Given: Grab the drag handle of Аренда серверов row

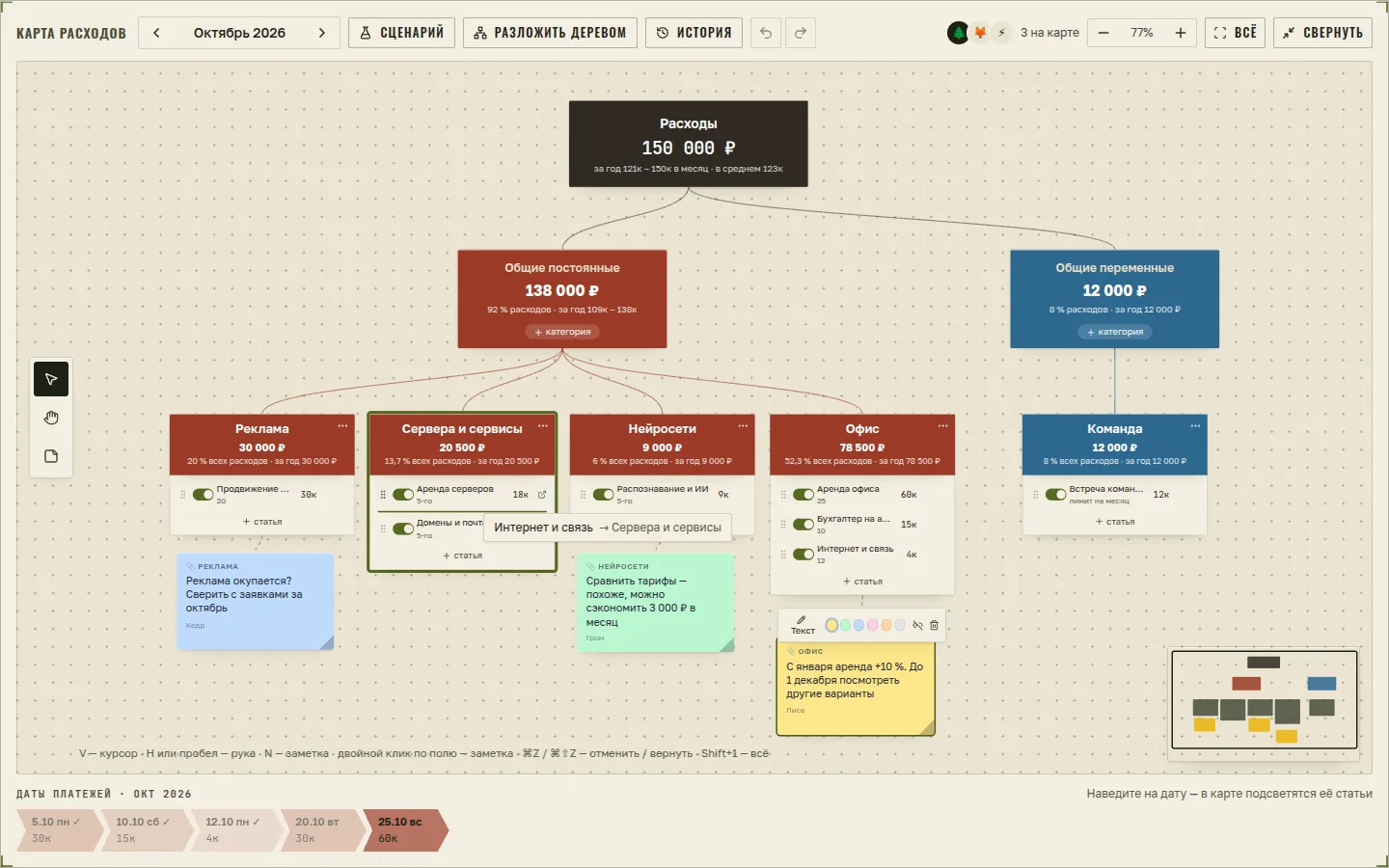Looking at the screenshot, I should (x=383, y=495).
